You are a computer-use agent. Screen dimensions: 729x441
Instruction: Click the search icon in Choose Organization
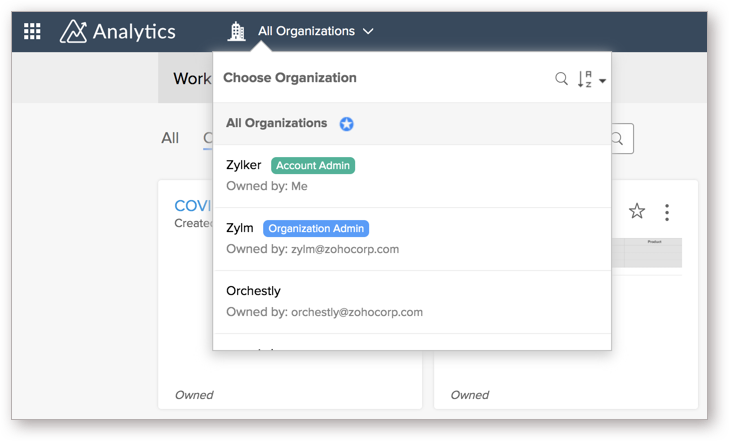(x=562, y=79)
